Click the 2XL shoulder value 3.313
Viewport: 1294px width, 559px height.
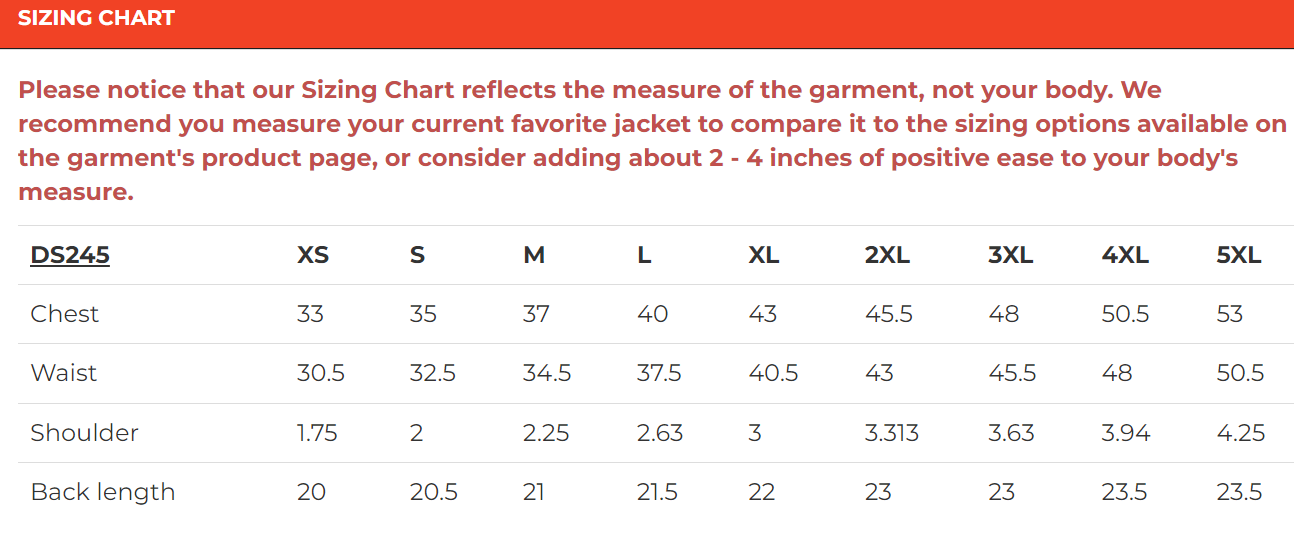[x=892, y=433]
